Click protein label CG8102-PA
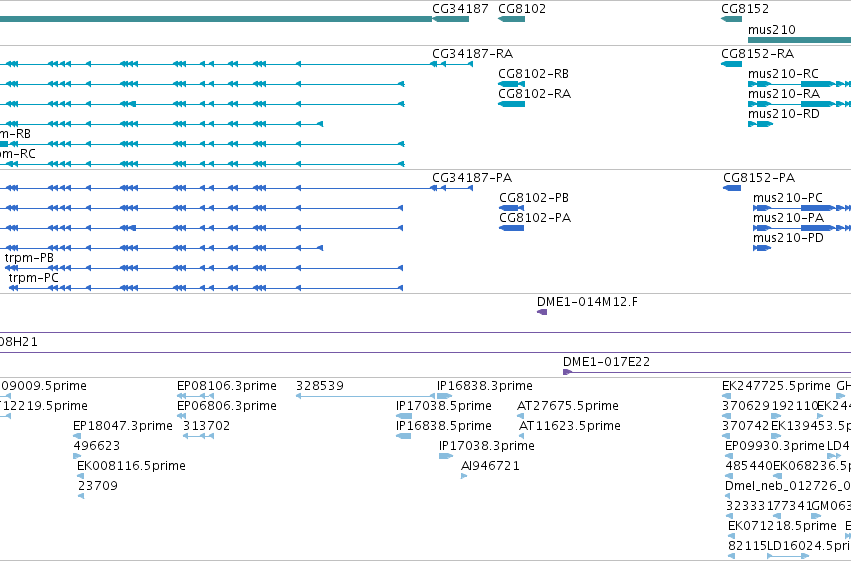851x561 pixels. click(535, 218)
